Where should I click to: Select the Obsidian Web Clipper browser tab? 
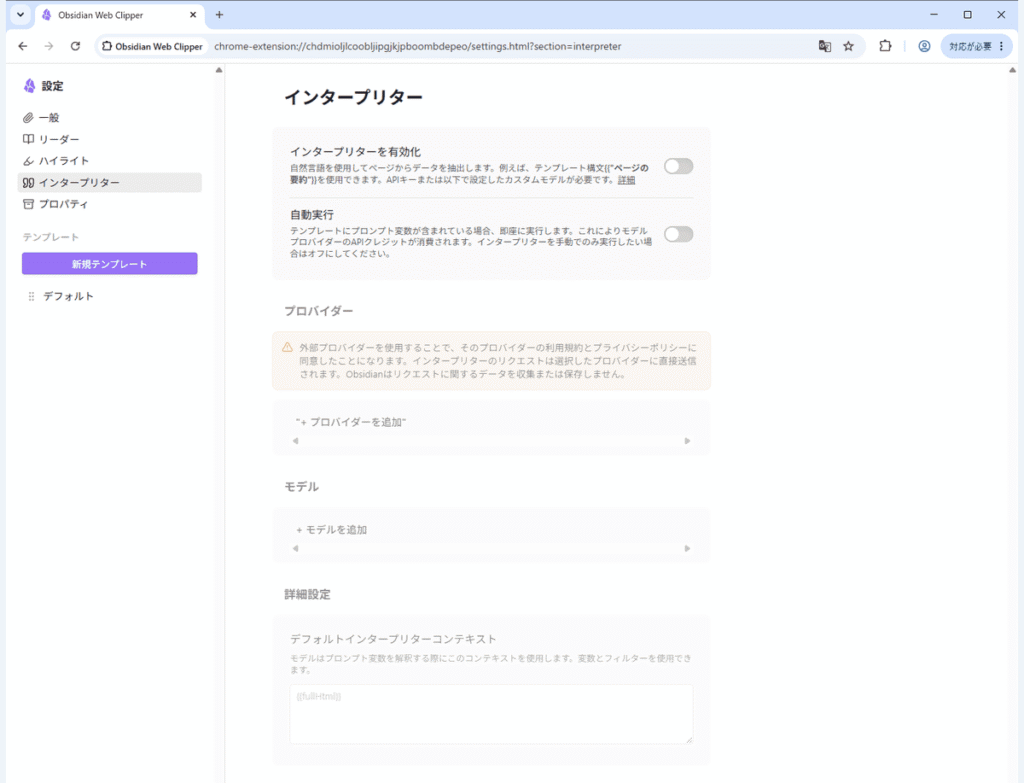click(x=120, y=15)
